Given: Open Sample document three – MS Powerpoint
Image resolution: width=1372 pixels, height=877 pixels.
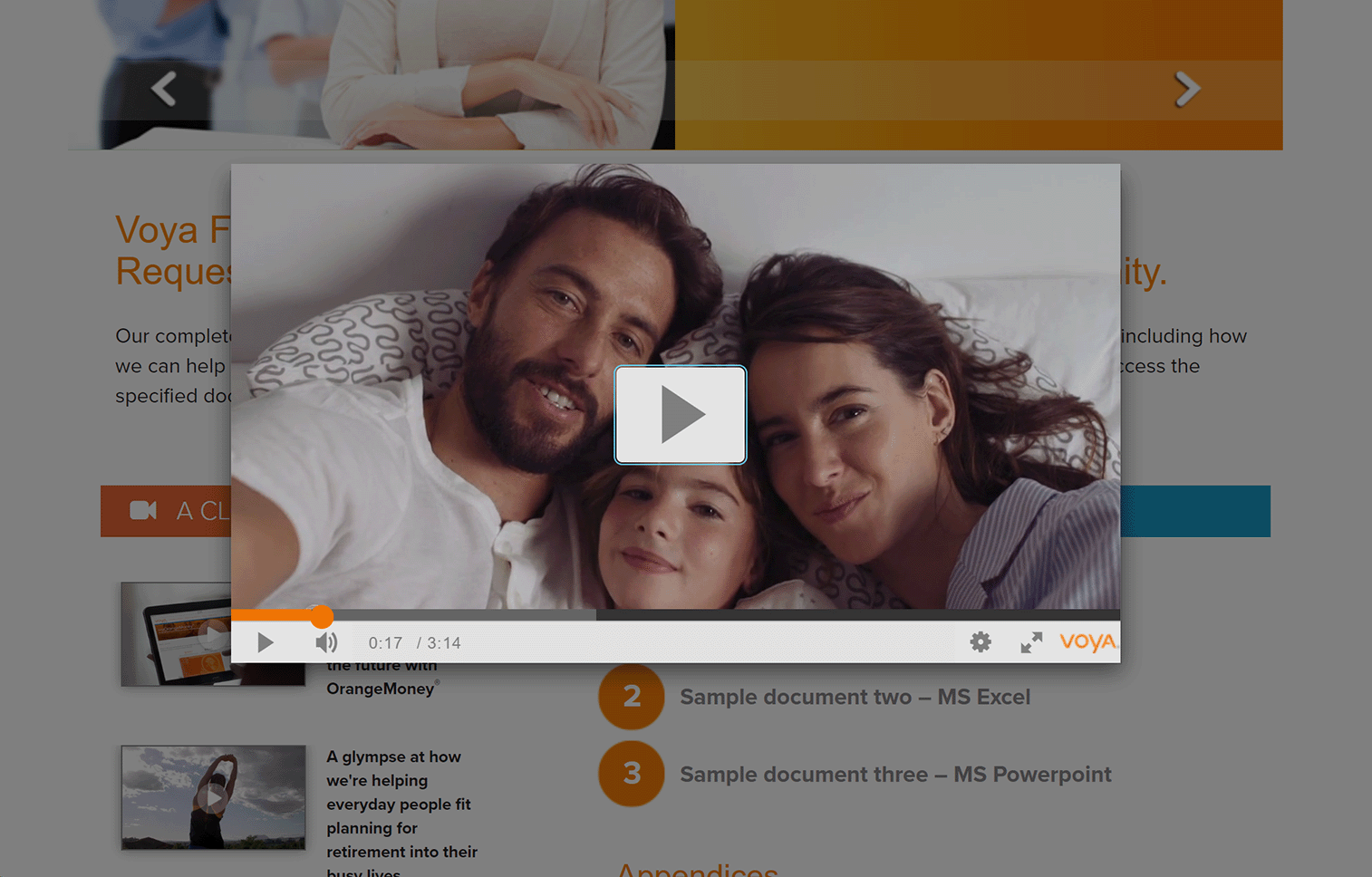Looking at the screenshot, I should (895, 775).
